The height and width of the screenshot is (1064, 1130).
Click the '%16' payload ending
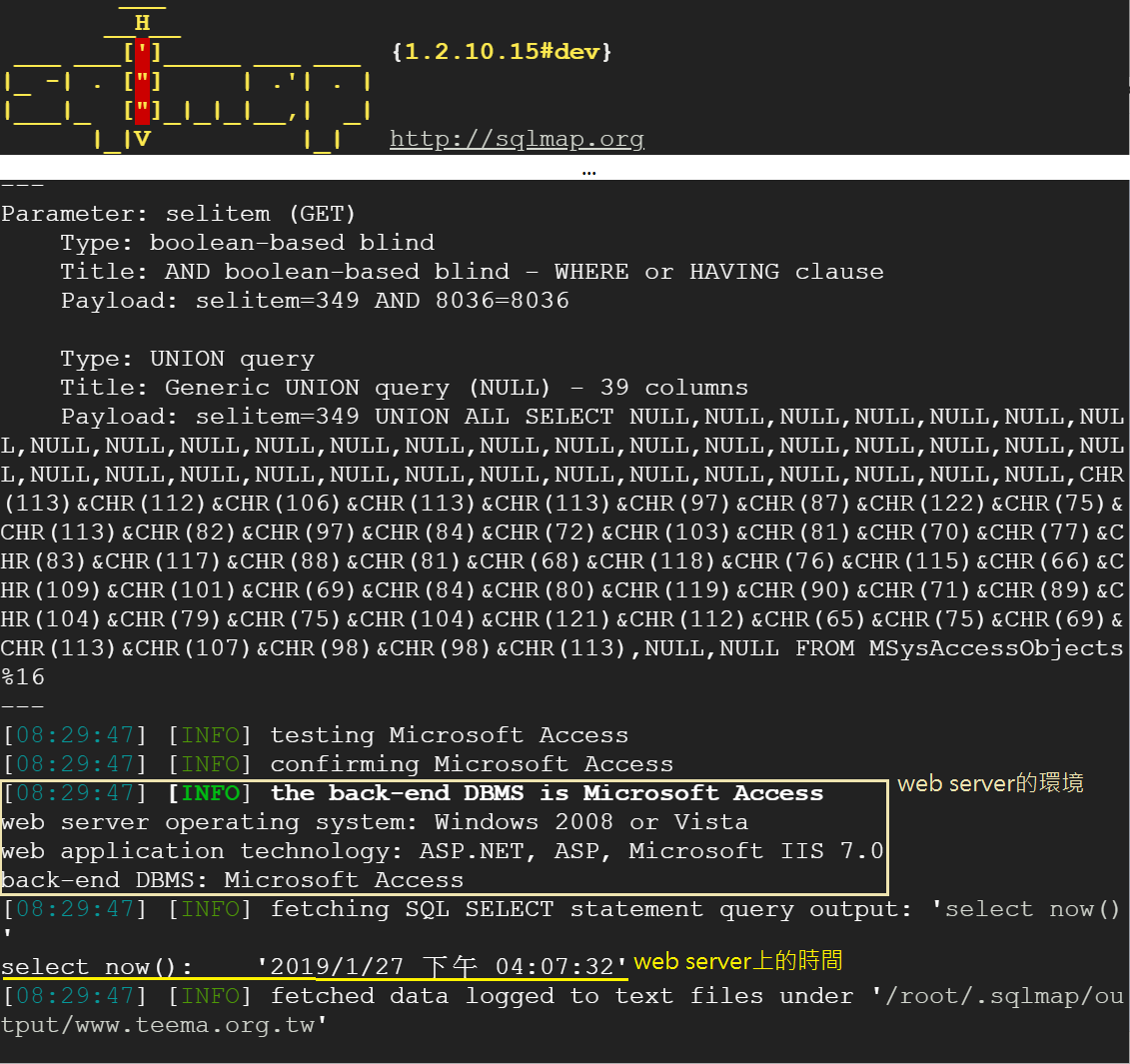tap(23, 677)
